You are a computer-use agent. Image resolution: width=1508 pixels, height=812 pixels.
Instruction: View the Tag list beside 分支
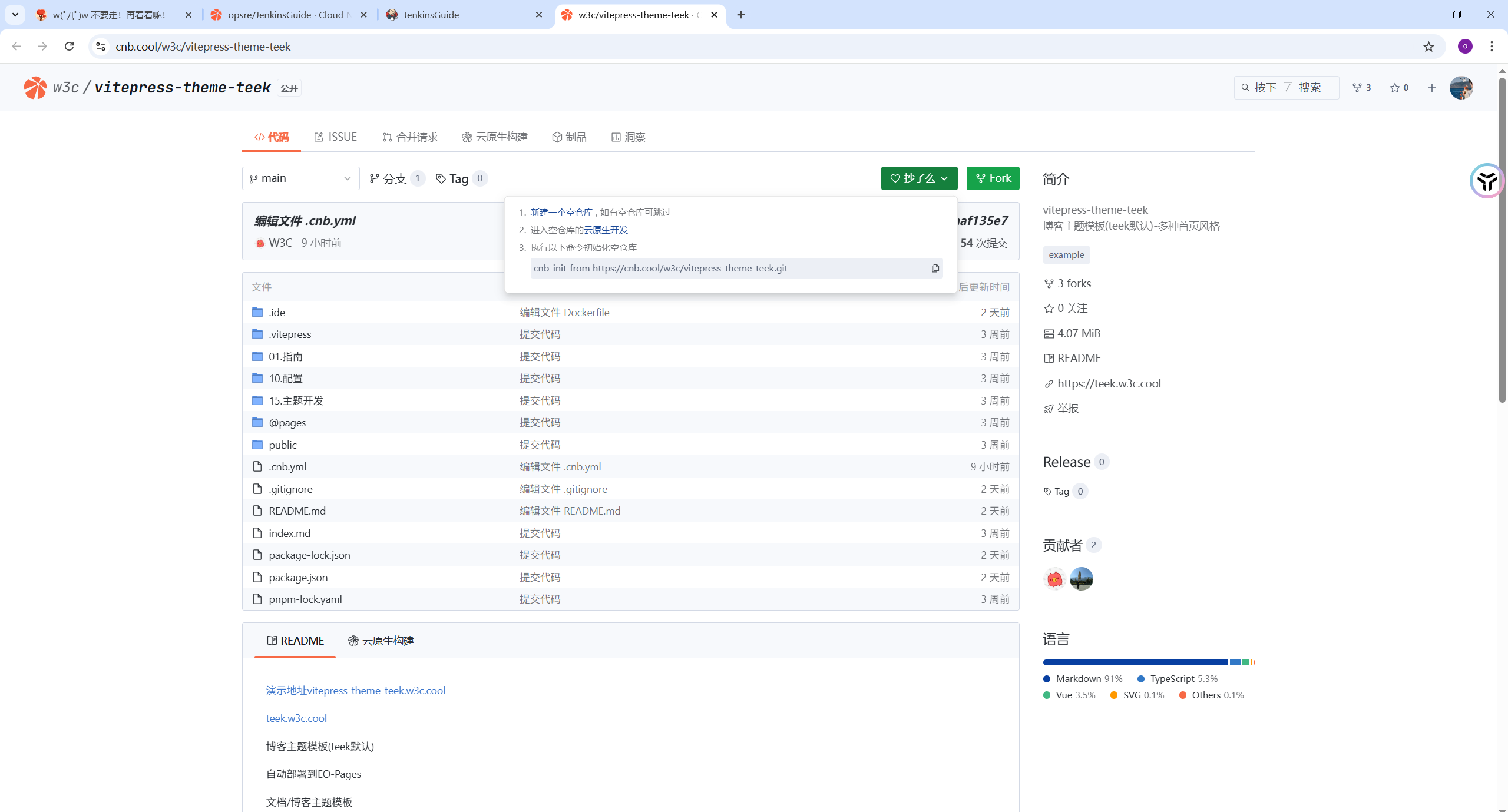(461, 178)
